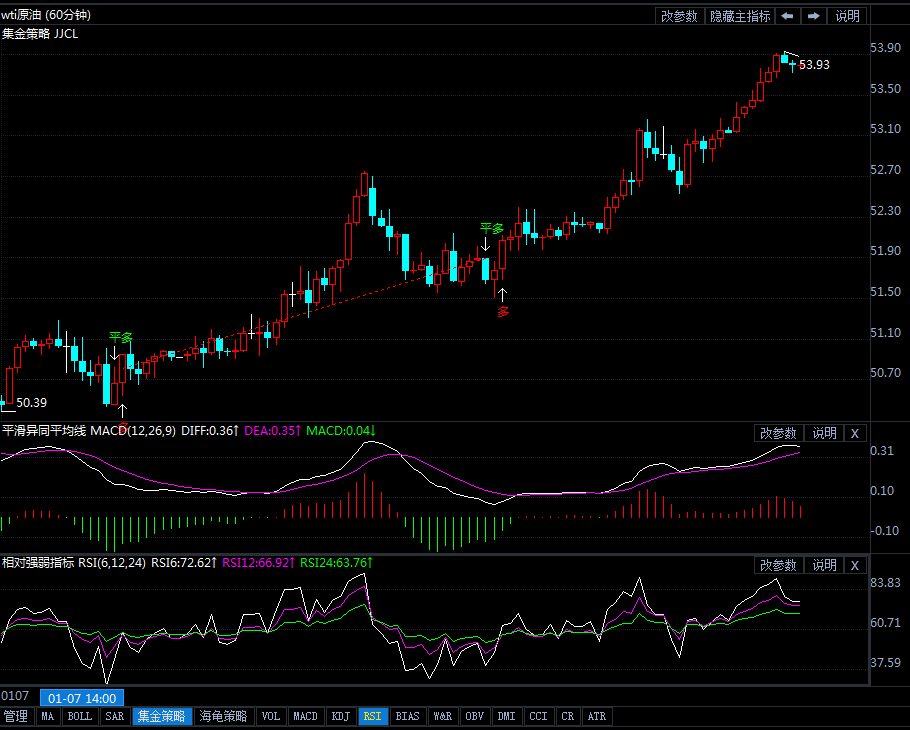Click the red 多 buy signal marker on chart
Screen dimensions: 910x730
[x=503, y=311]
